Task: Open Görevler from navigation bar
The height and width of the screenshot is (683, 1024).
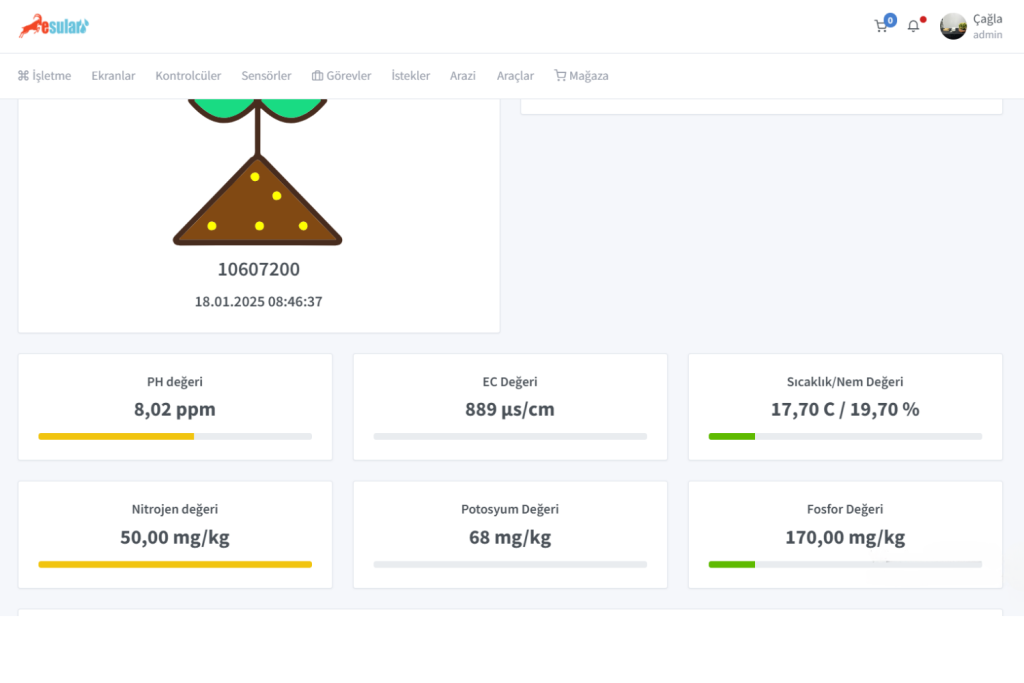Action: coord(341,75)
